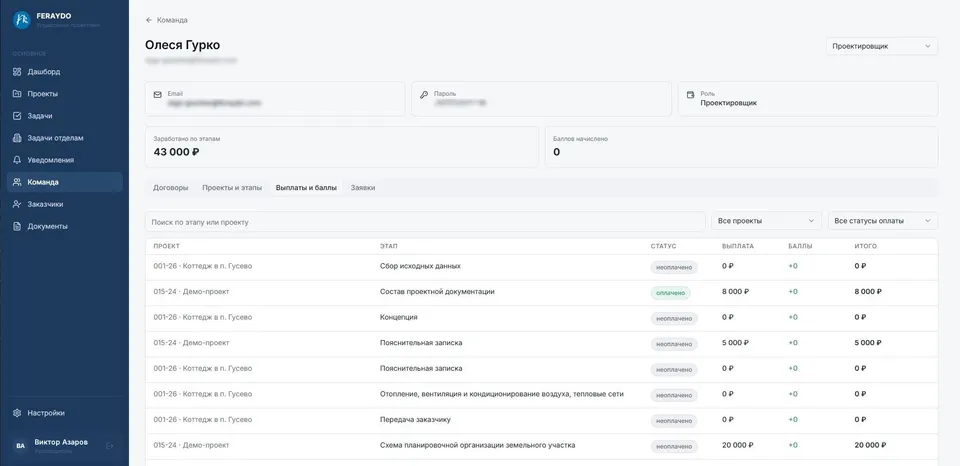Click the Email card
Viewport: 960px width, 466px height.
click(x=275, y=99)
